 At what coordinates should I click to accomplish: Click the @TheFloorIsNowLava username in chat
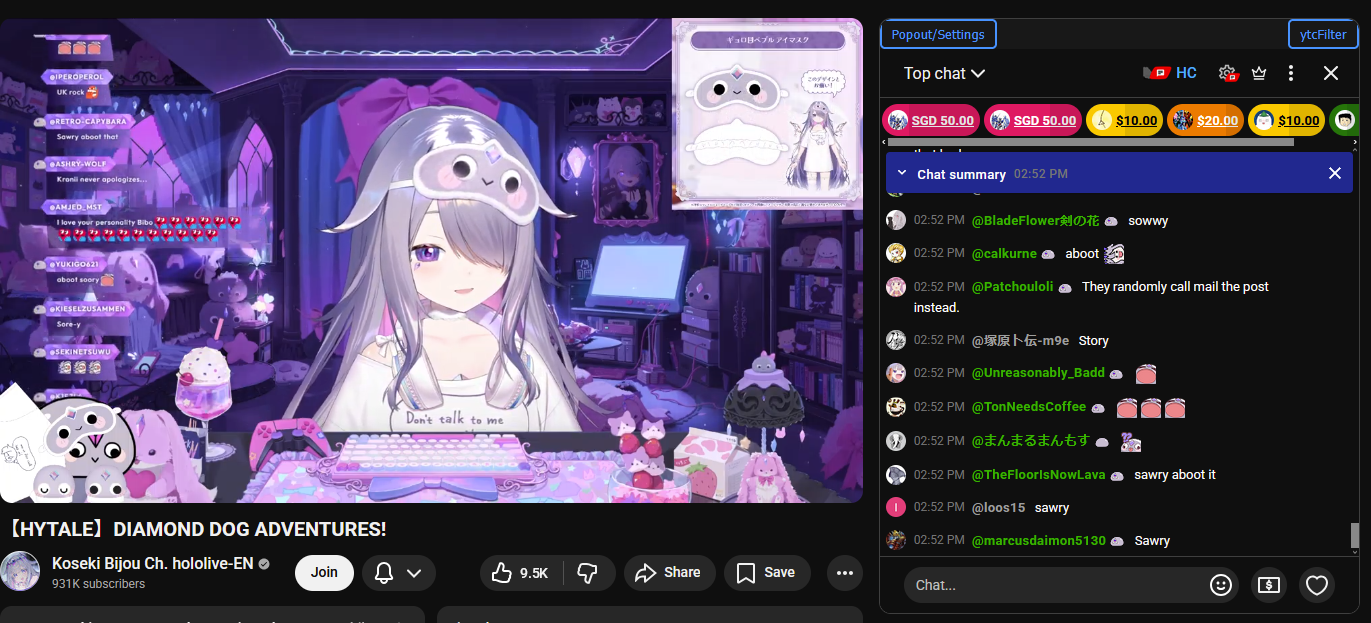1038,474
